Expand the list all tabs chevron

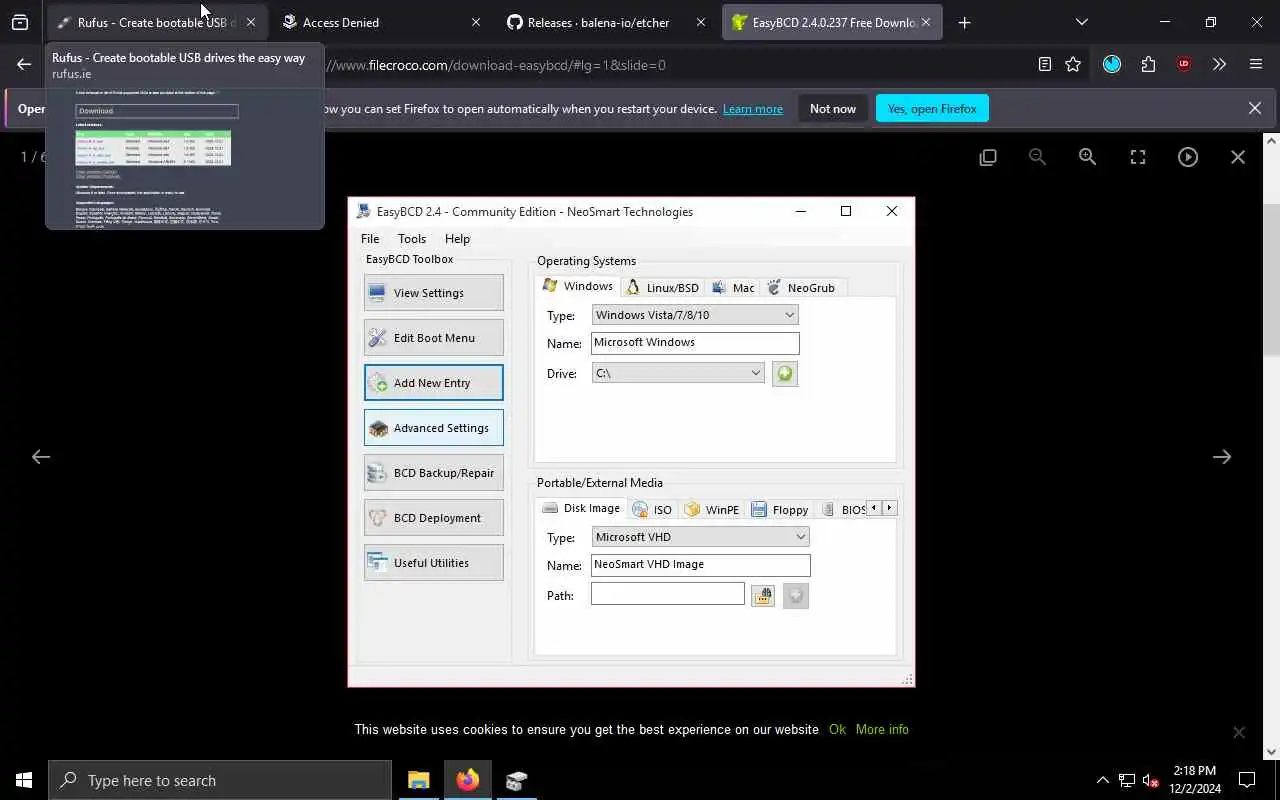(1082, 22)
